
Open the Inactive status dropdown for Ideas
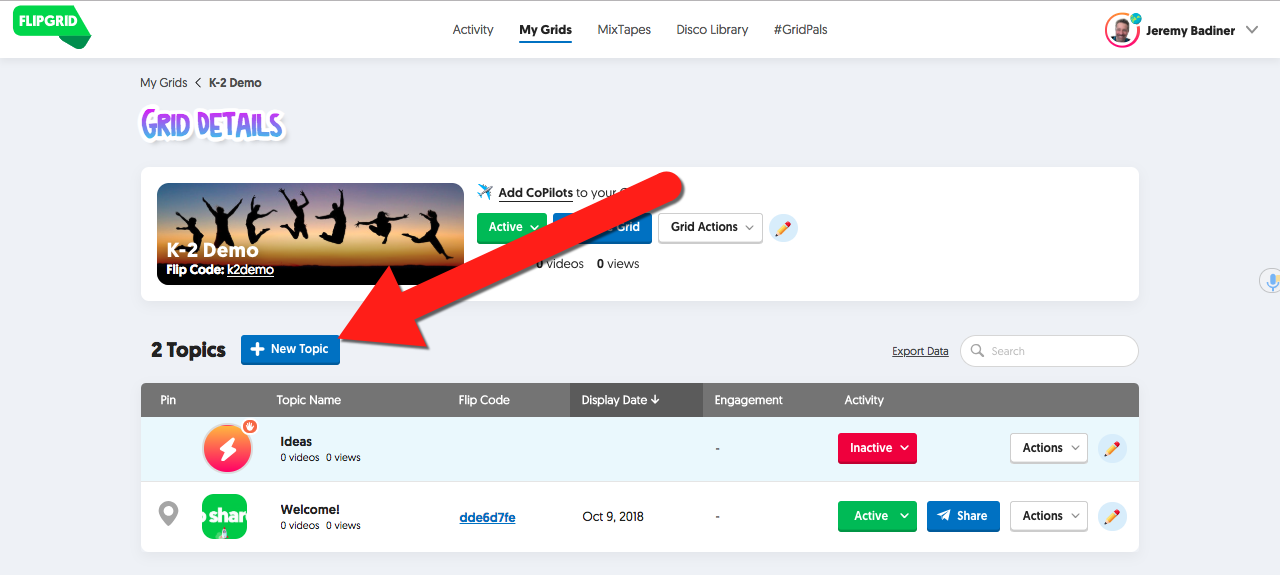click(877, 448)
